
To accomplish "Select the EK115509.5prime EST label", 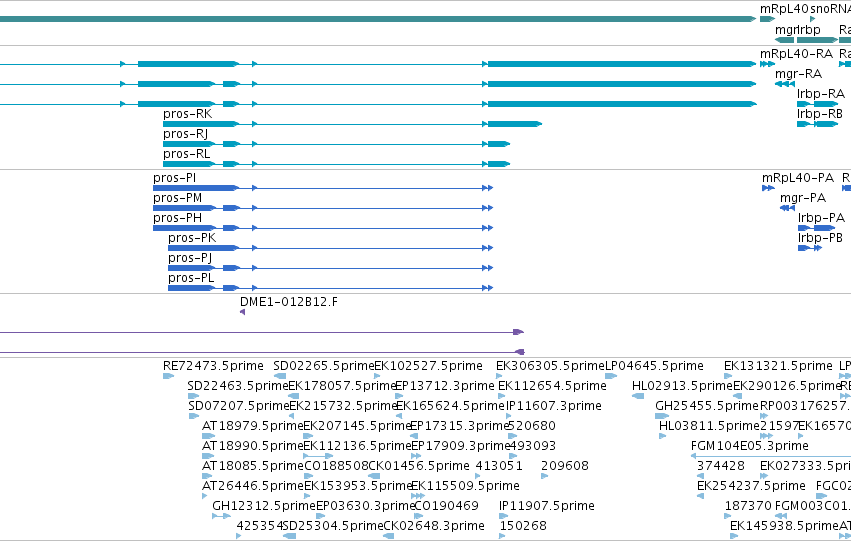I will point(465,487).
